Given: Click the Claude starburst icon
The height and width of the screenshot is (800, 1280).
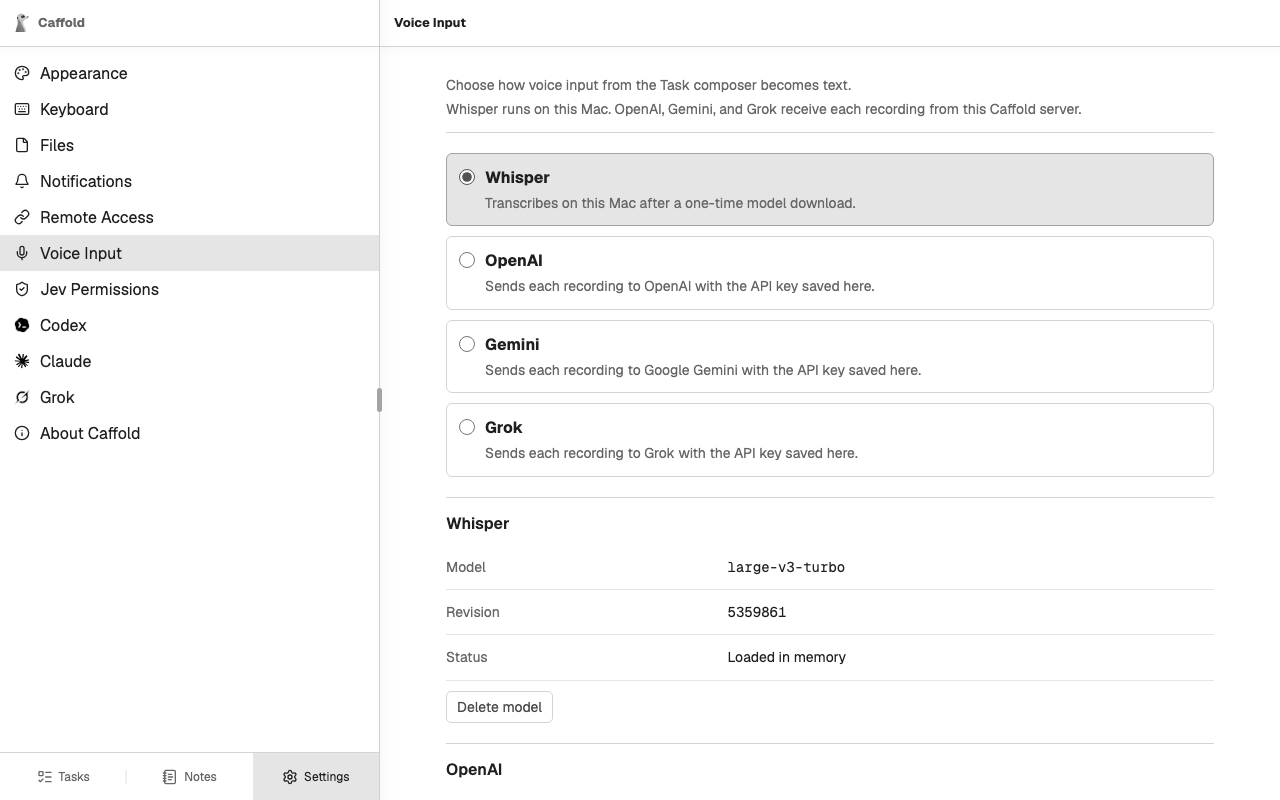Looking at the screenshot, I should 22,361.
